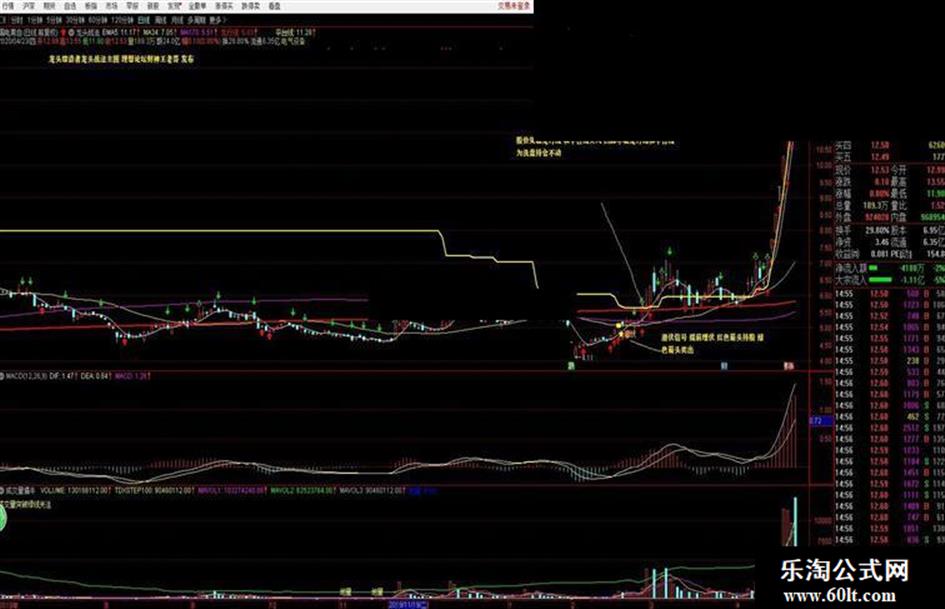The width and height of the screenshot is (945, 609).
Task: Click the MACD(12,26,9) indicator label
Action: 25,376
